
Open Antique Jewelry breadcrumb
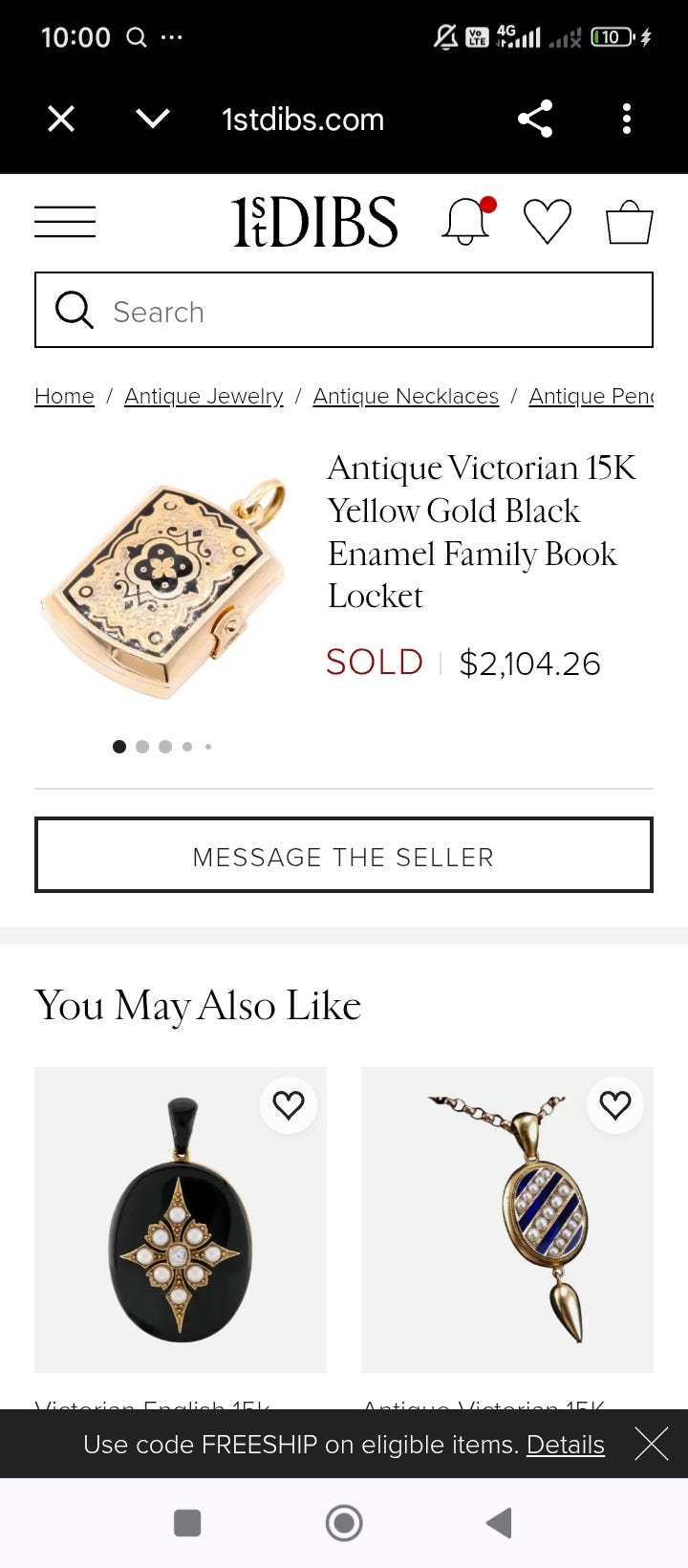pos(204,396)
